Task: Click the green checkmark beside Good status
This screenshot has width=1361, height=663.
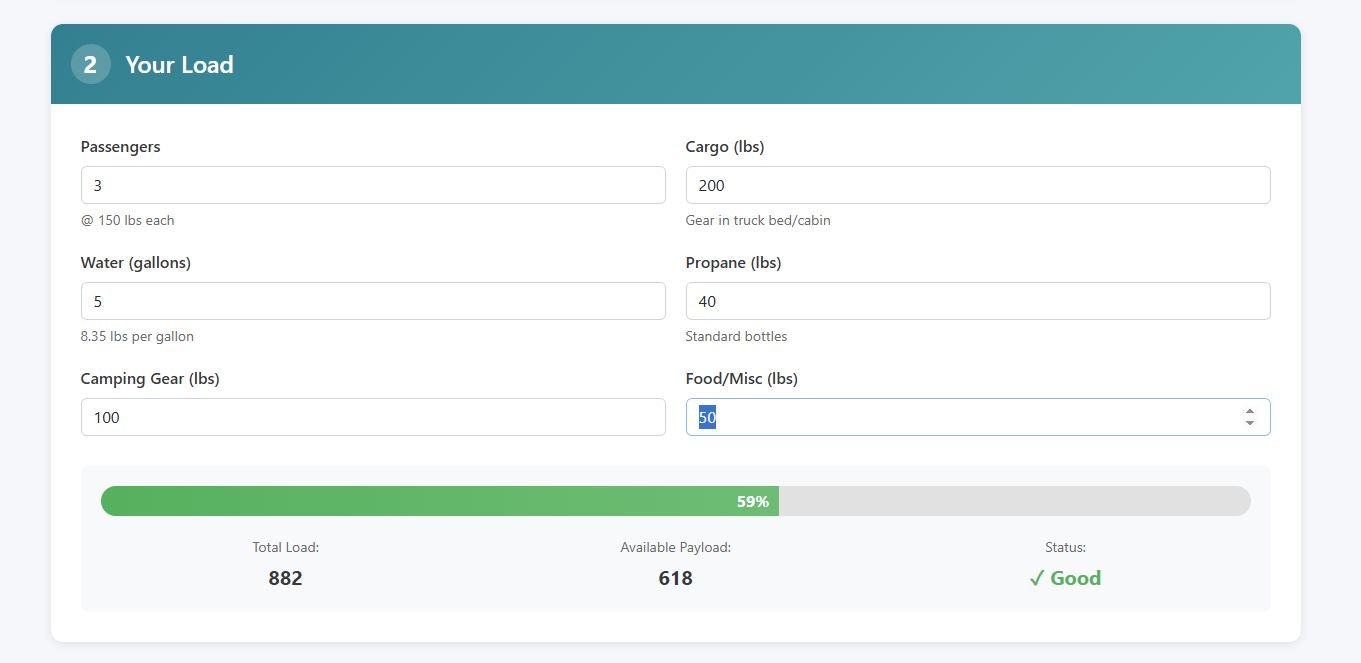Action: (x=1037, y=578)
